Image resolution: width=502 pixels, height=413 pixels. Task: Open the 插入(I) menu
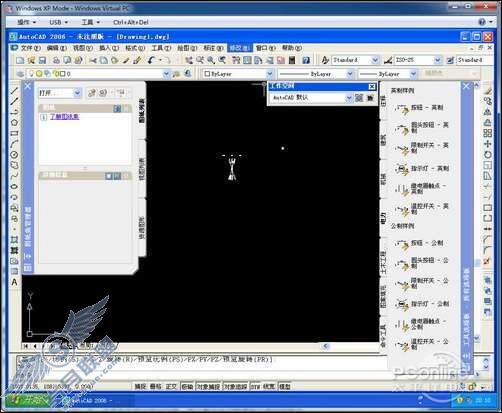tap(109, 48)
